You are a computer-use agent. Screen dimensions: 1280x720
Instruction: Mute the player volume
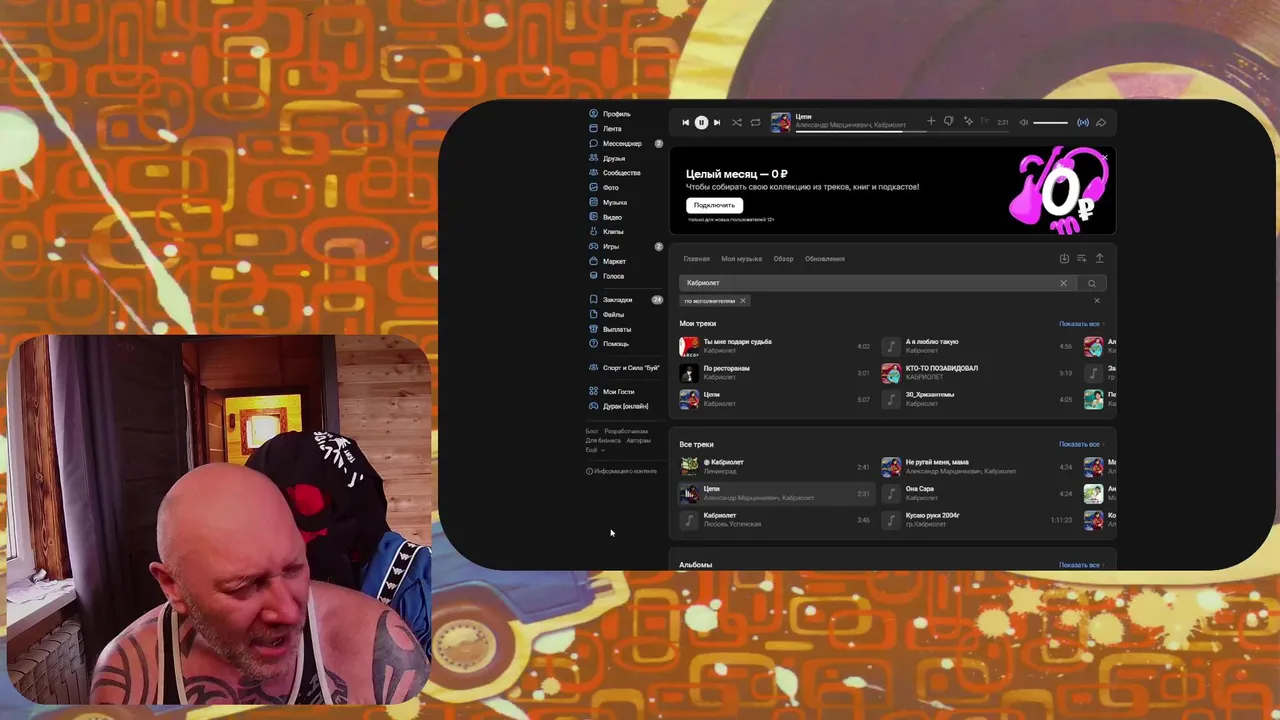1023,123
